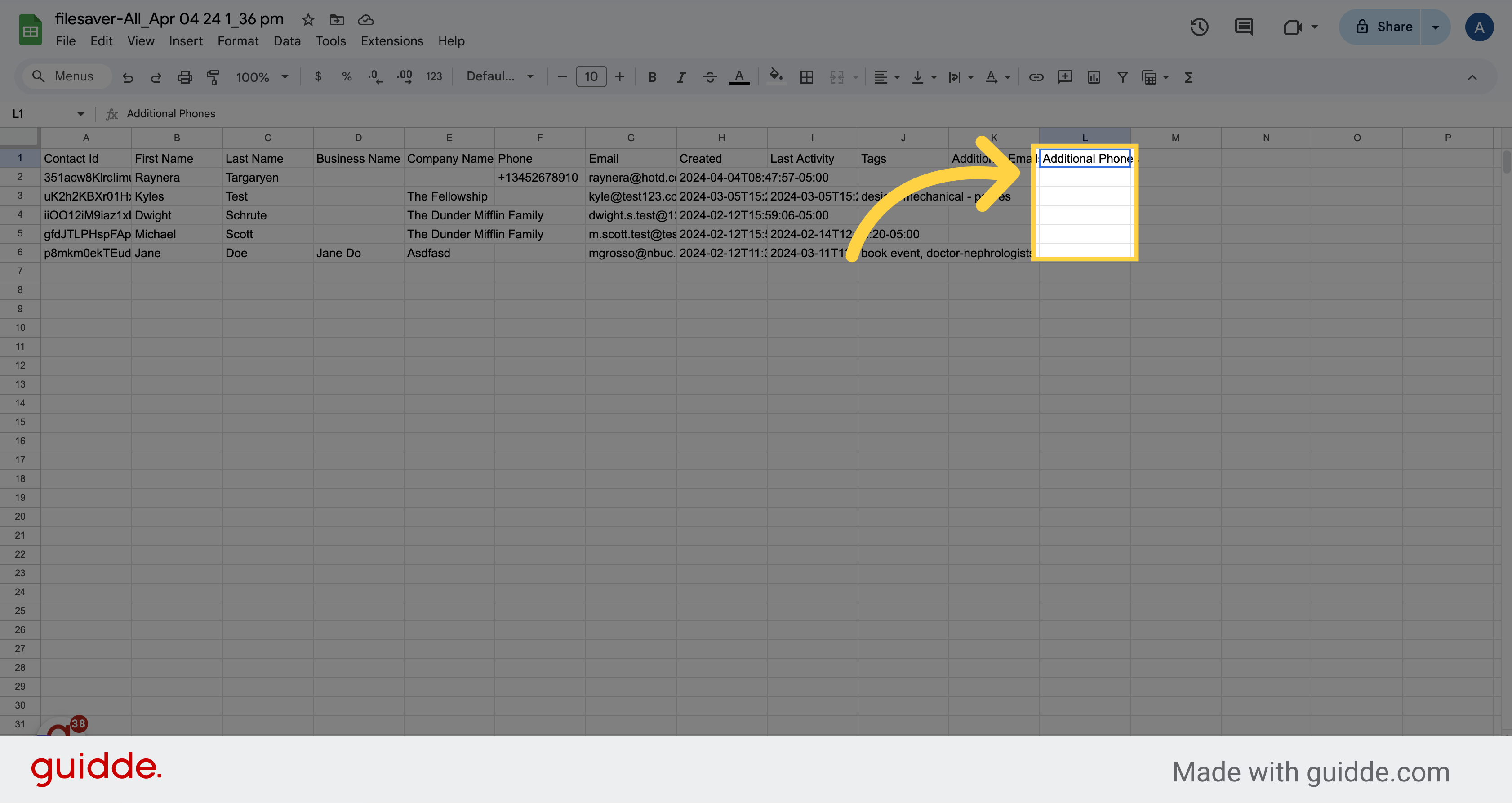1512x803 pixels.
Task: Click the undo arrow icon
Action: coord(127,77)
